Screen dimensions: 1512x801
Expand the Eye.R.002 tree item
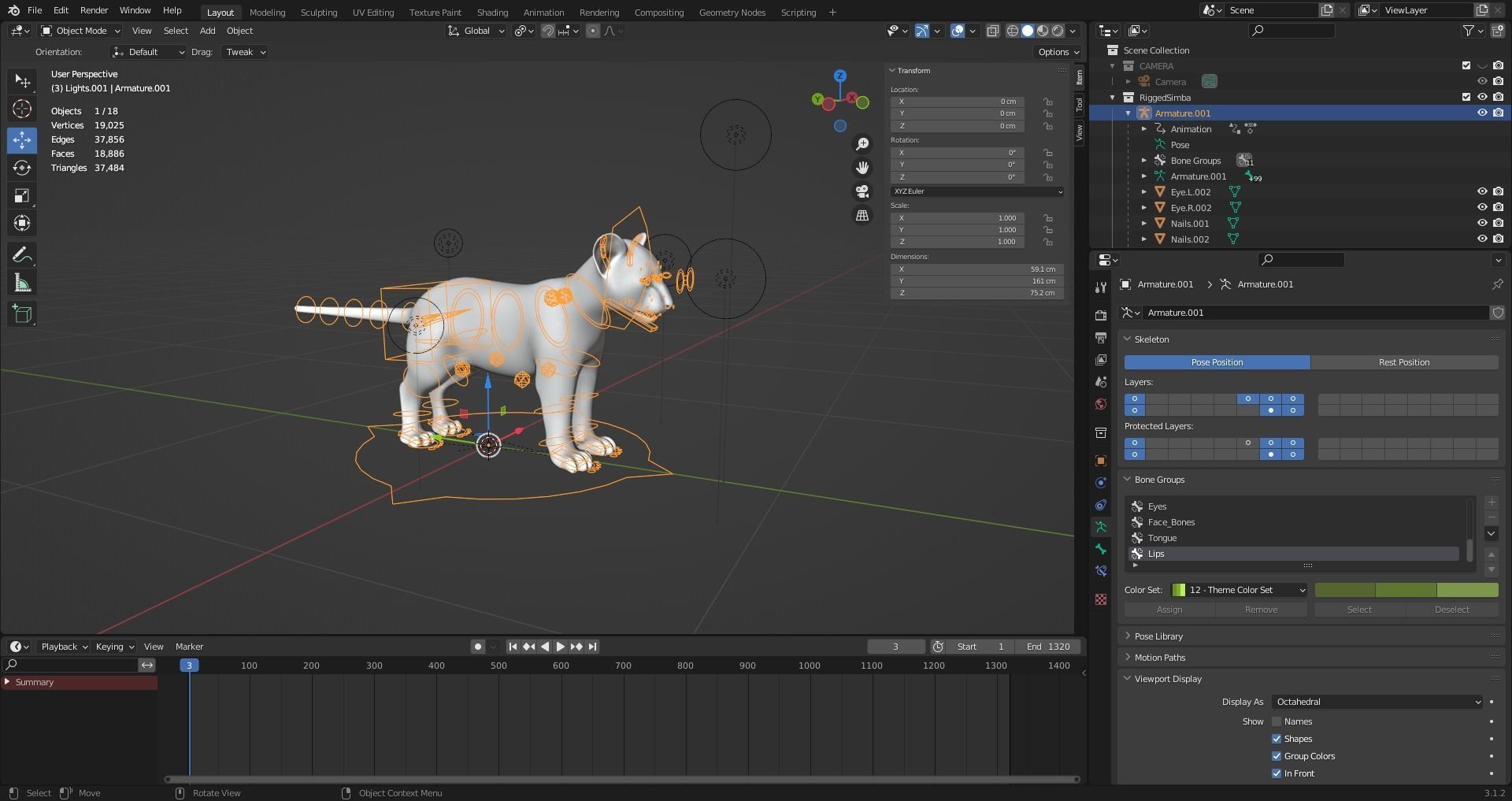1143,208
